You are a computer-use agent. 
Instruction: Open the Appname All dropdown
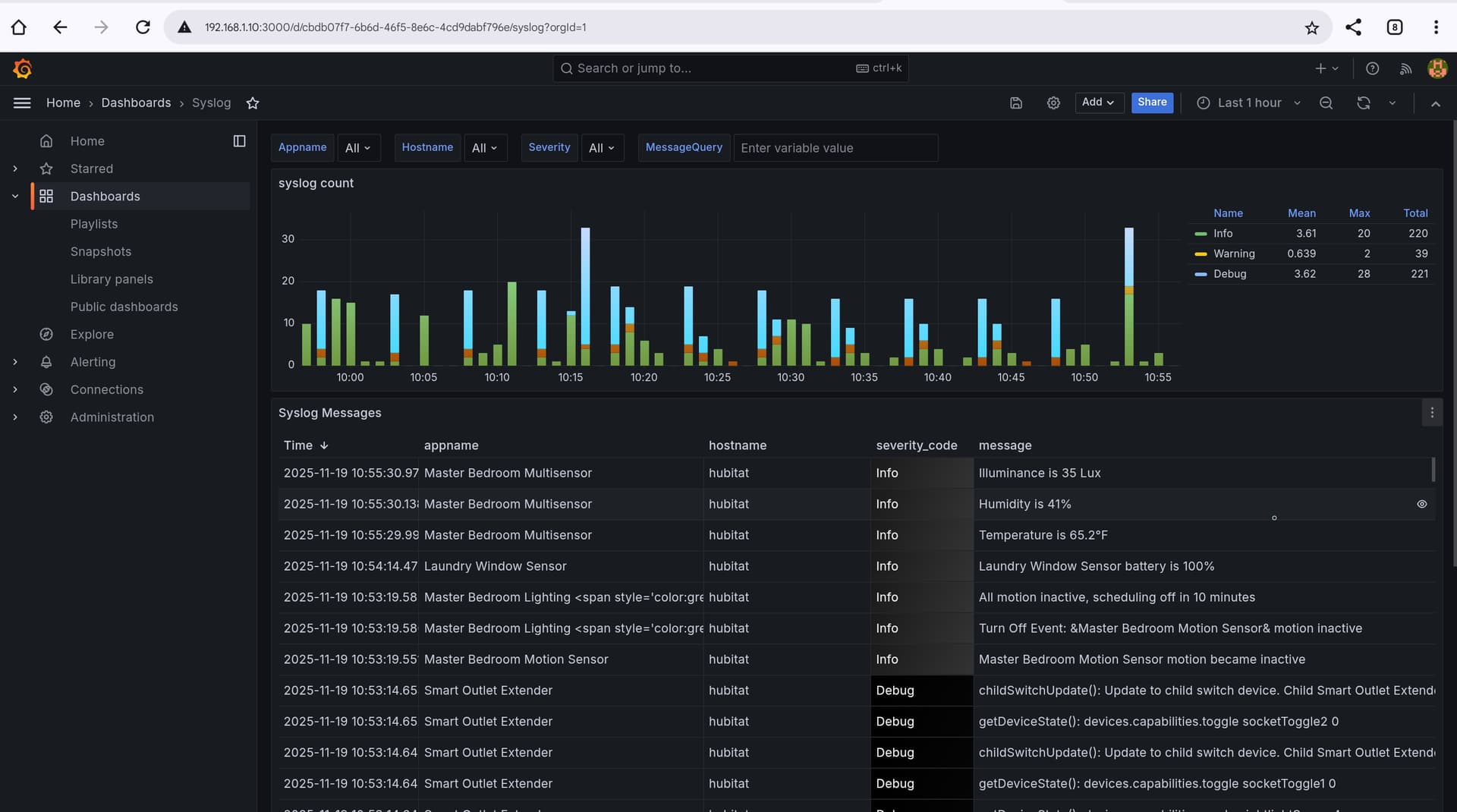point(358,148)
